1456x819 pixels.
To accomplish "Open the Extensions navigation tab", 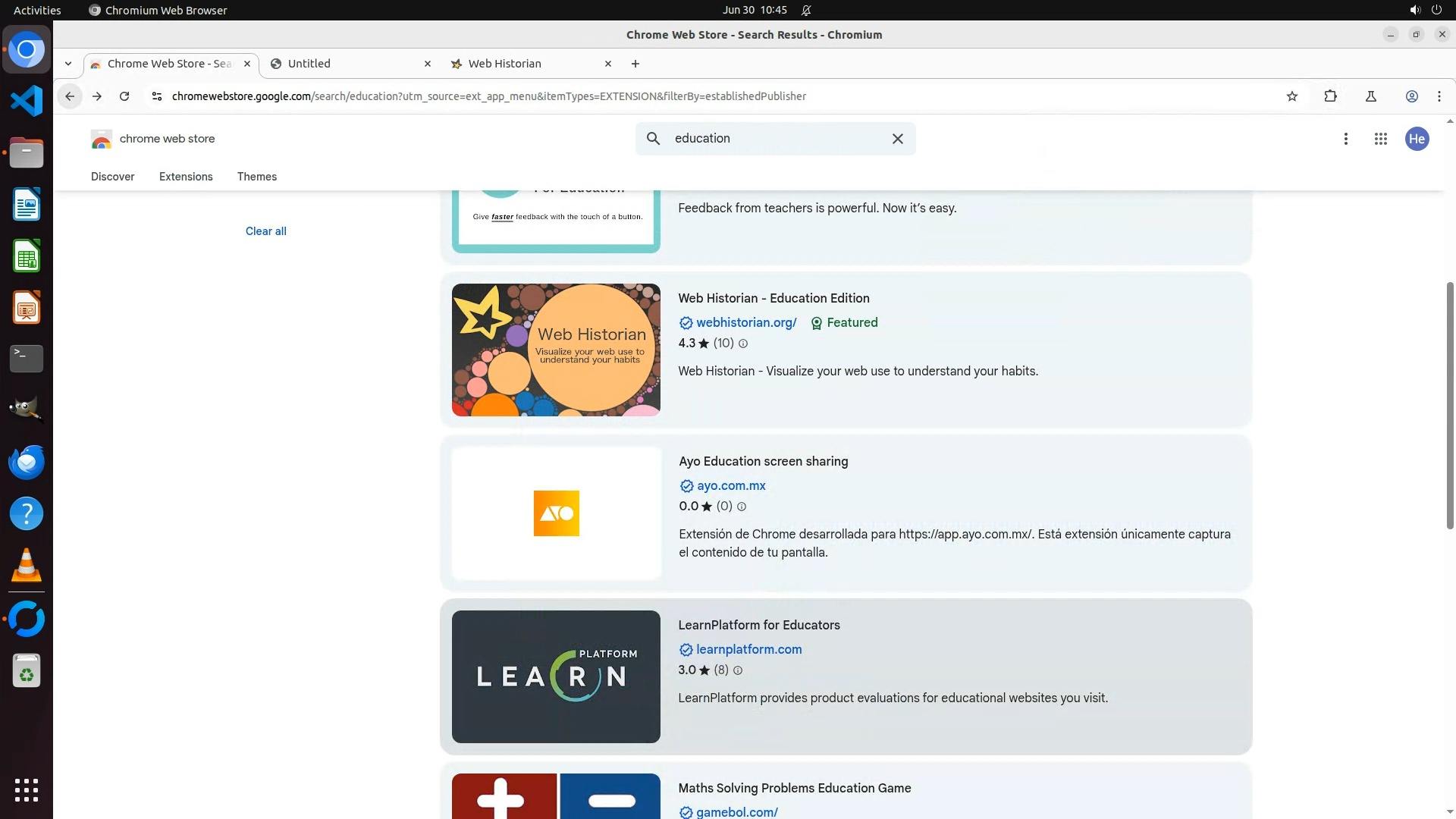I will 186,177.
